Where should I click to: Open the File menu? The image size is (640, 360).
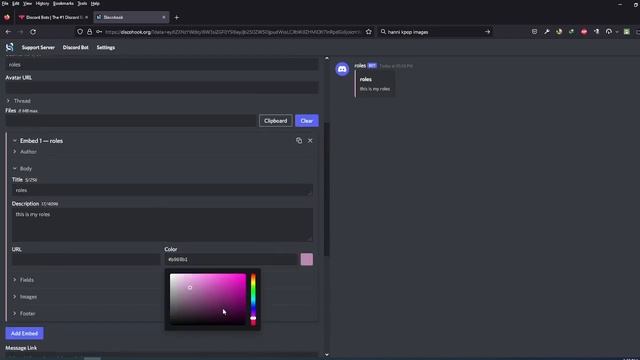(x=5, y=3)
